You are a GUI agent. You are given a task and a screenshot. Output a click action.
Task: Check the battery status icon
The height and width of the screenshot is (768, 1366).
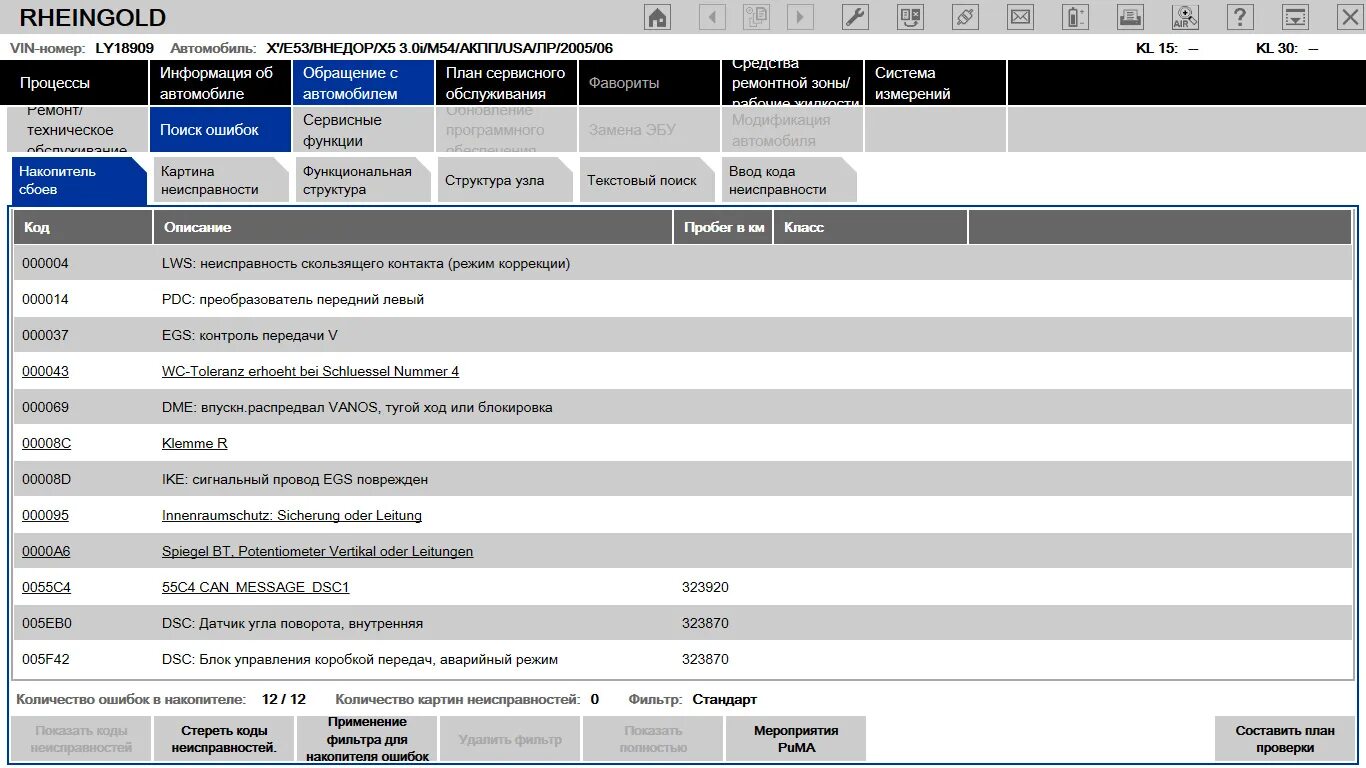tap(1075, 17)
